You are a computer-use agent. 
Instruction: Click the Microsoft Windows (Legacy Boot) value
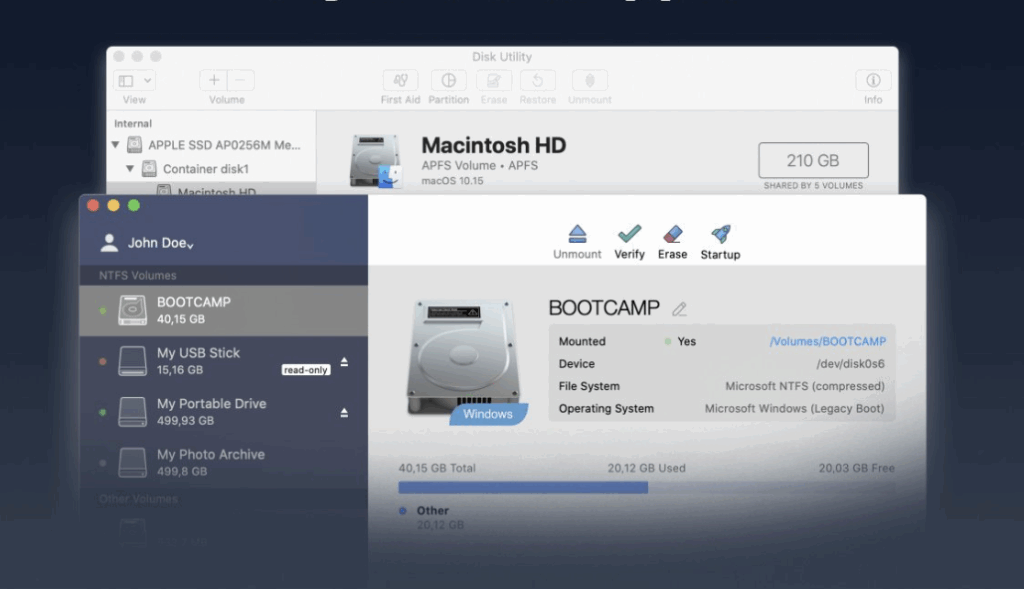coord(794,409)
